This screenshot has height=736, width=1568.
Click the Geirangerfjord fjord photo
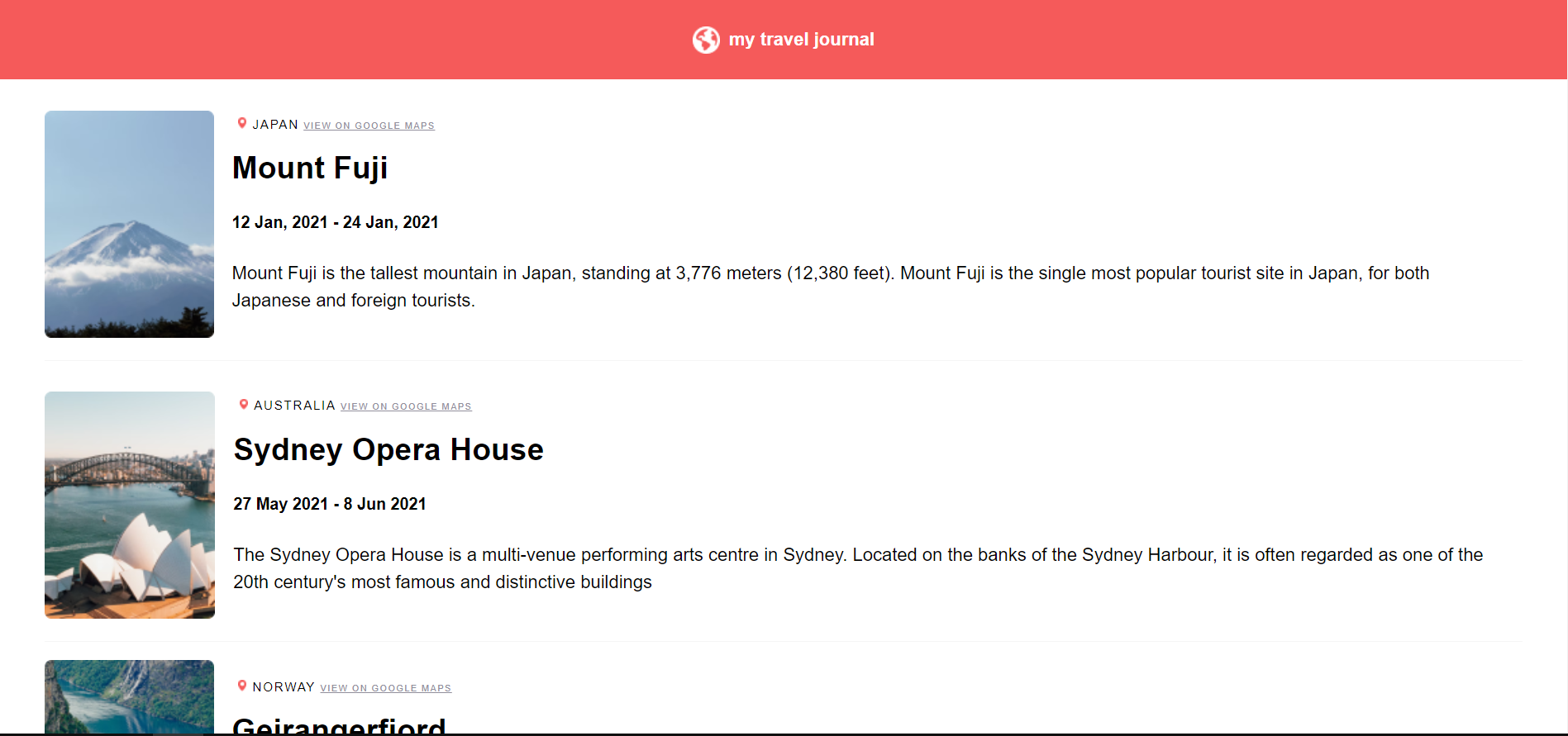(129, 702)
